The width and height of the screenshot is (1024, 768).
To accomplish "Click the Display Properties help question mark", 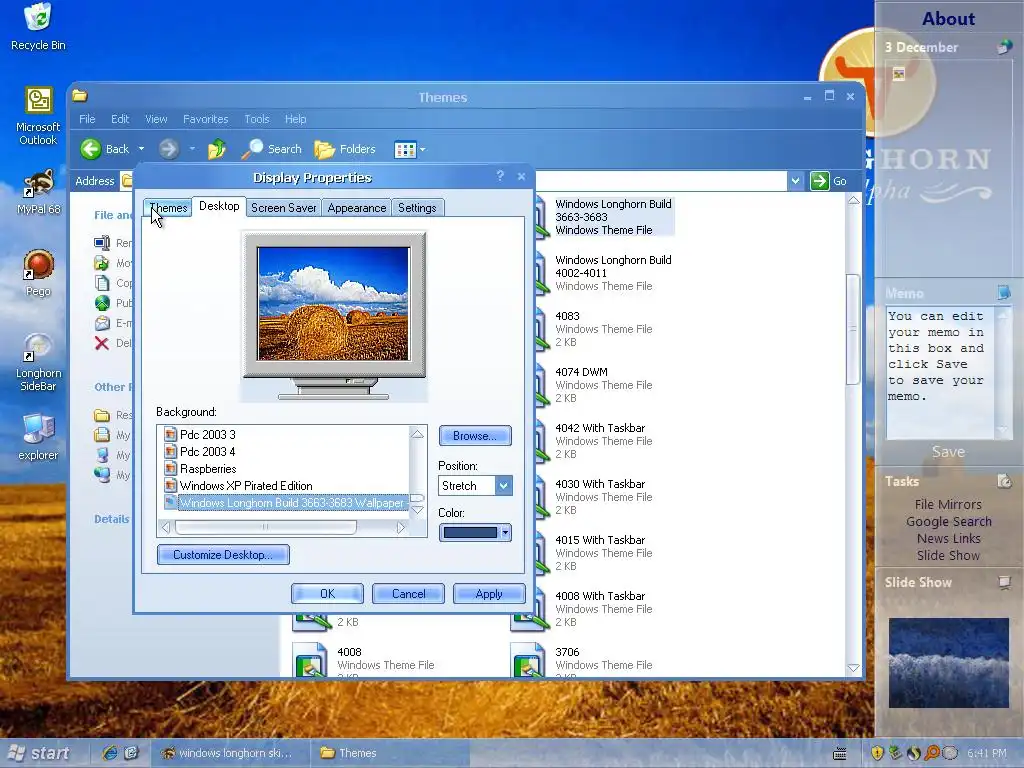I will (500, 176).
